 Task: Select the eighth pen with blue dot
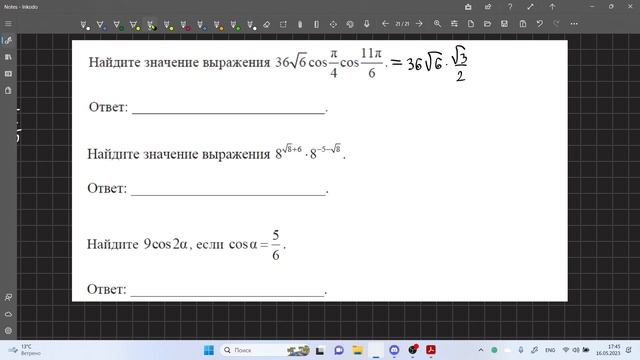coord(202,25)
